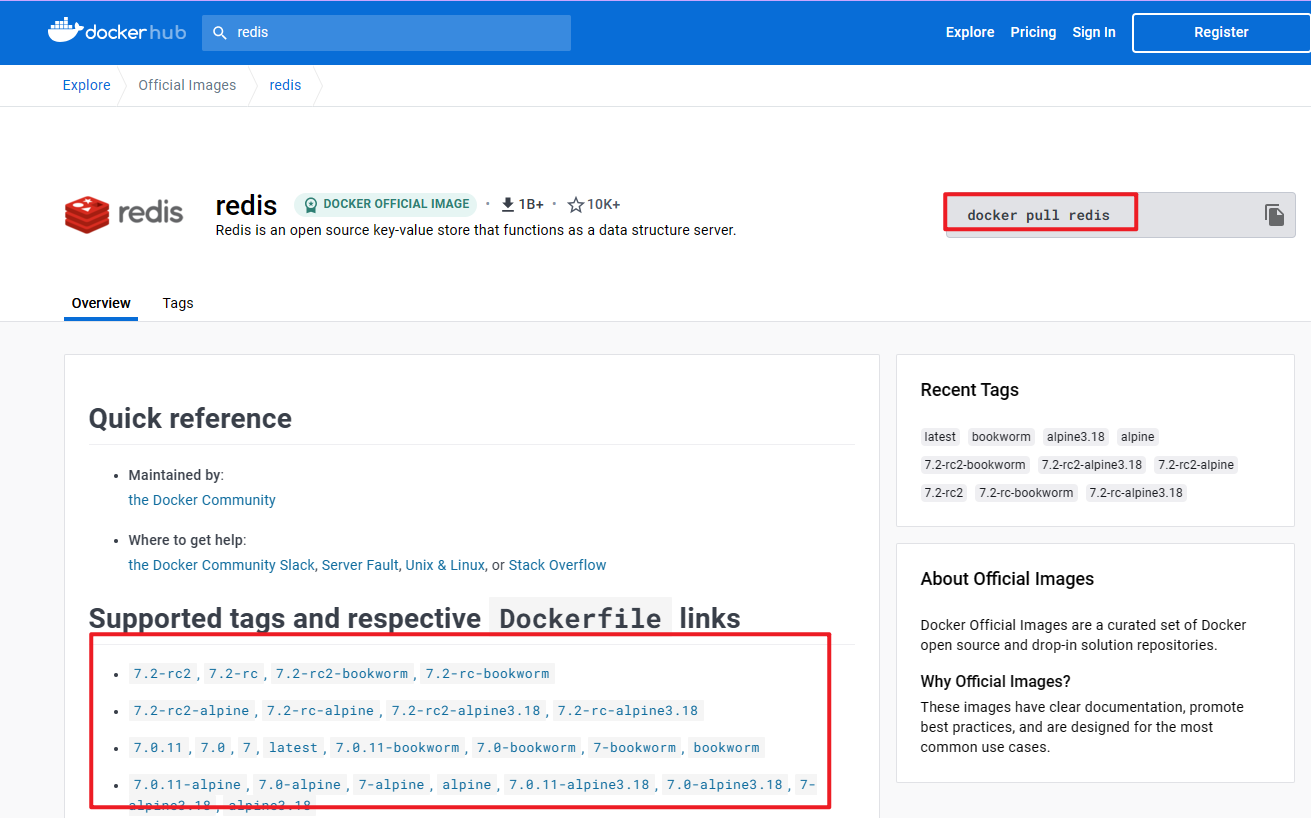The height and width of the screenshot is (818, 1311).
Task: Select the 7.2-rc2-alpine chip in Recent Tags
Action: click(1196, 465)
